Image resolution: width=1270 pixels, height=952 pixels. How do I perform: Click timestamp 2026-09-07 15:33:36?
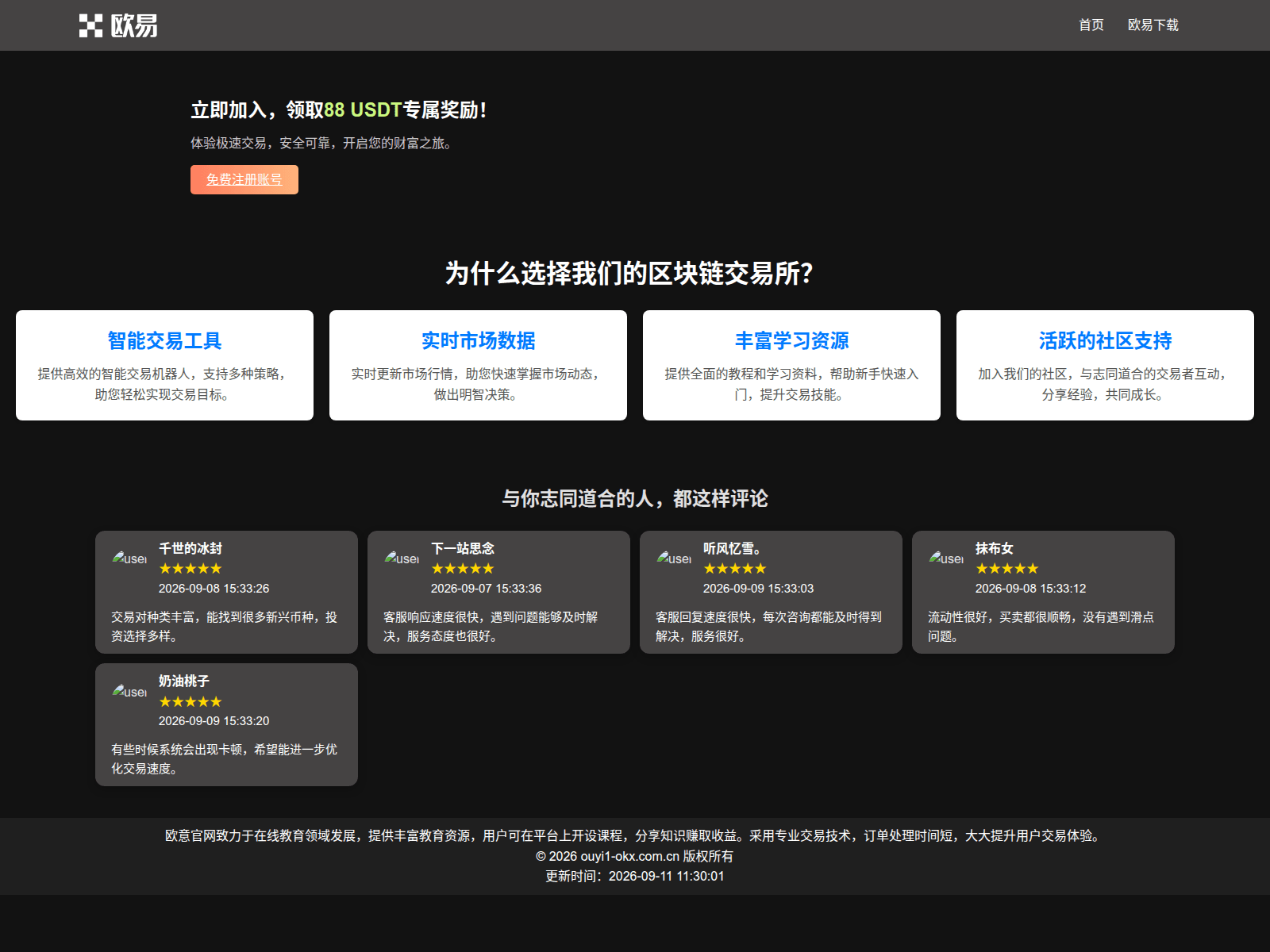tap(487, 589)
